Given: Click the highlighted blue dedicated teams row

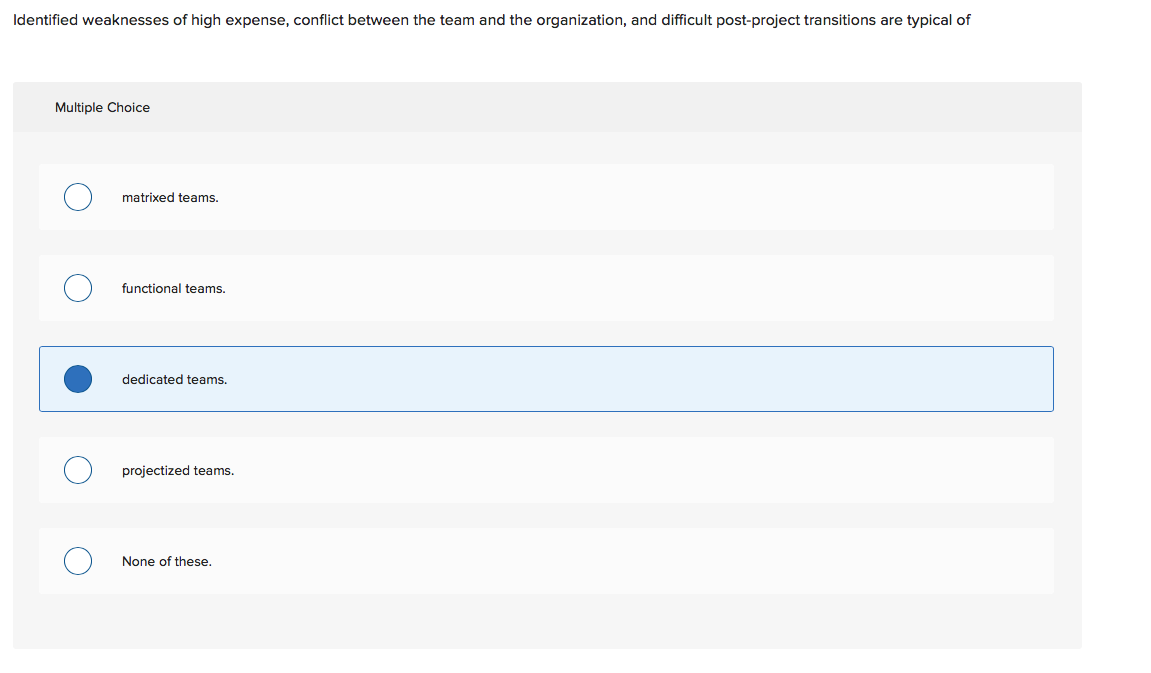Looking at the screenshot, I should [640, 380].
